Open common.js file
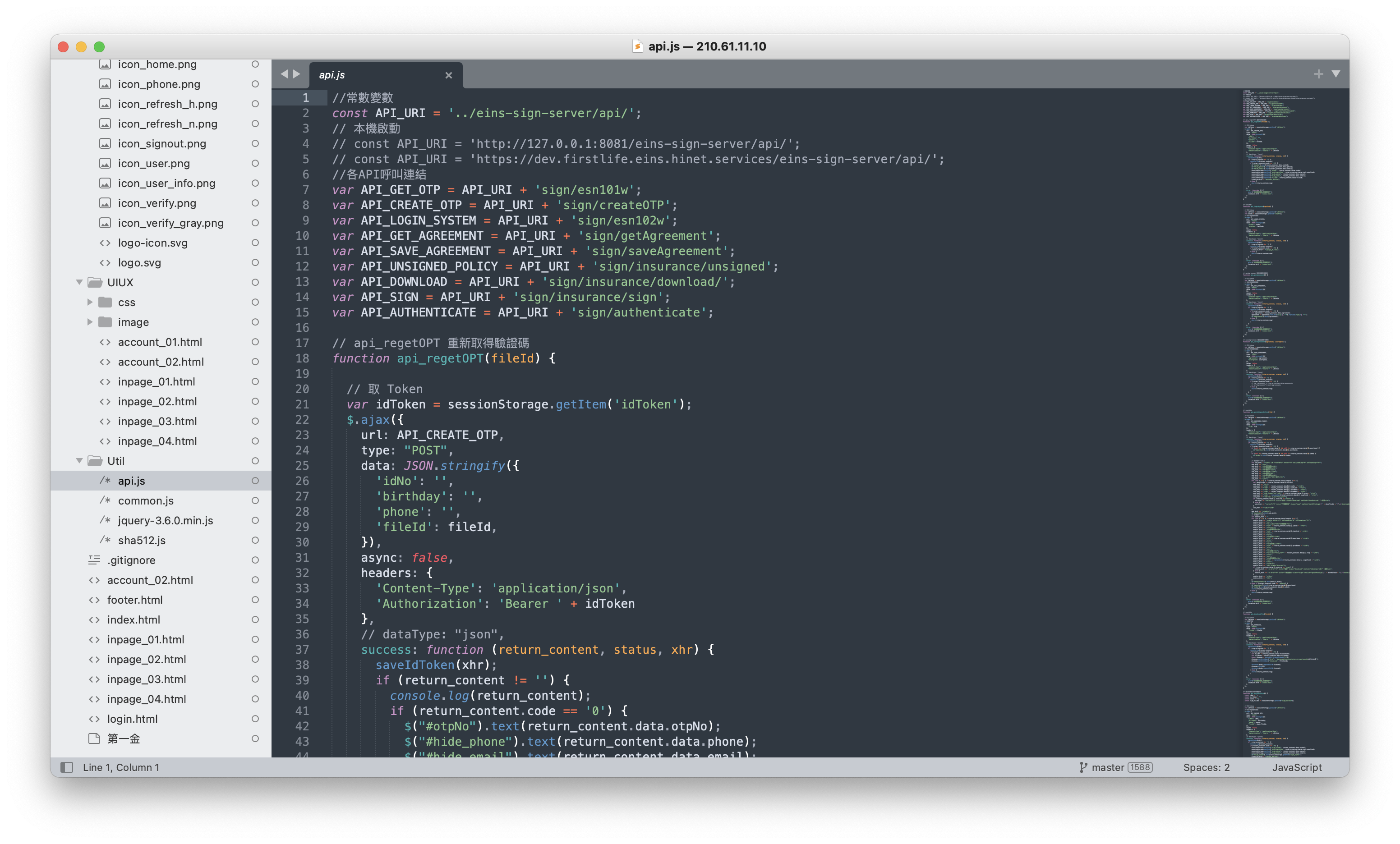The height and width of the screenshot is (844, 1400). click(145, 501)
